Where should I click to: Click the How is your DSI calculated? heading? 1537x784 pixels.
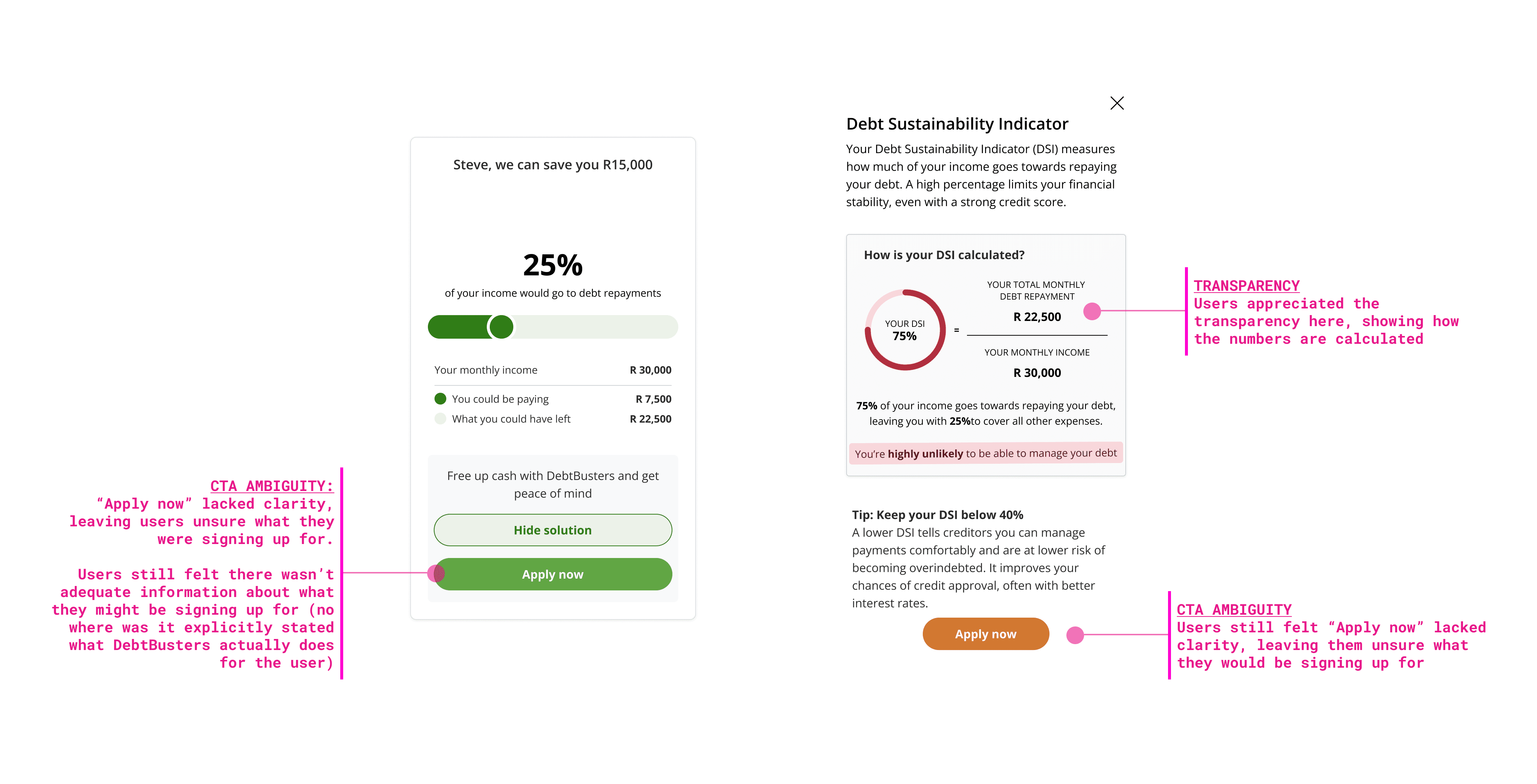point(944,255)
